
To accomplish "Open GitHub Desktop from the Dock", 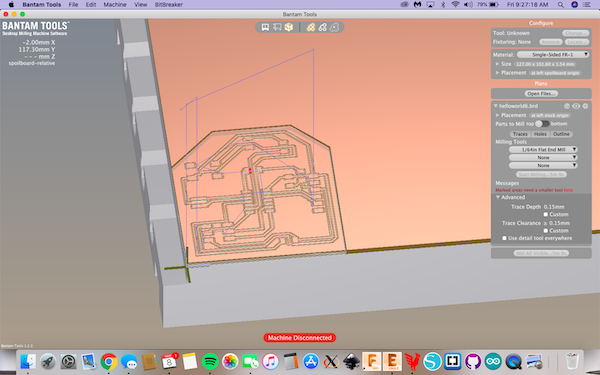I will pos(473,361).
